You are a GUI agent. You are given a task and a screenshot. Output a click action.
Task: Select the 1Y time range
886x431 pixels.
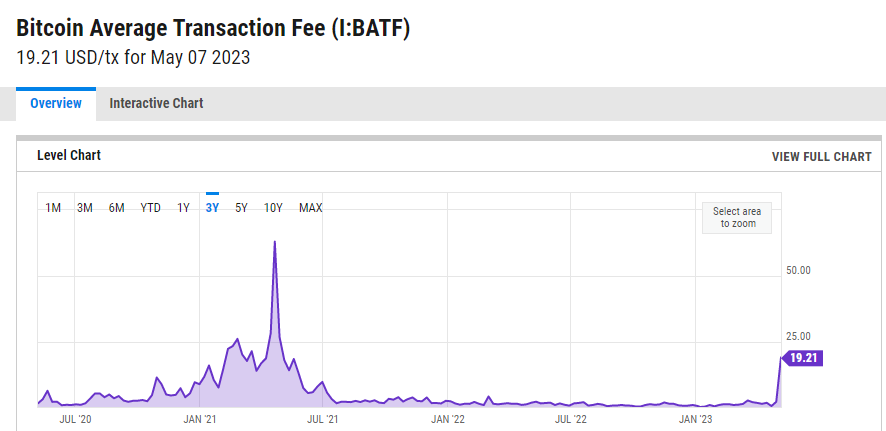tap(183, 208)
